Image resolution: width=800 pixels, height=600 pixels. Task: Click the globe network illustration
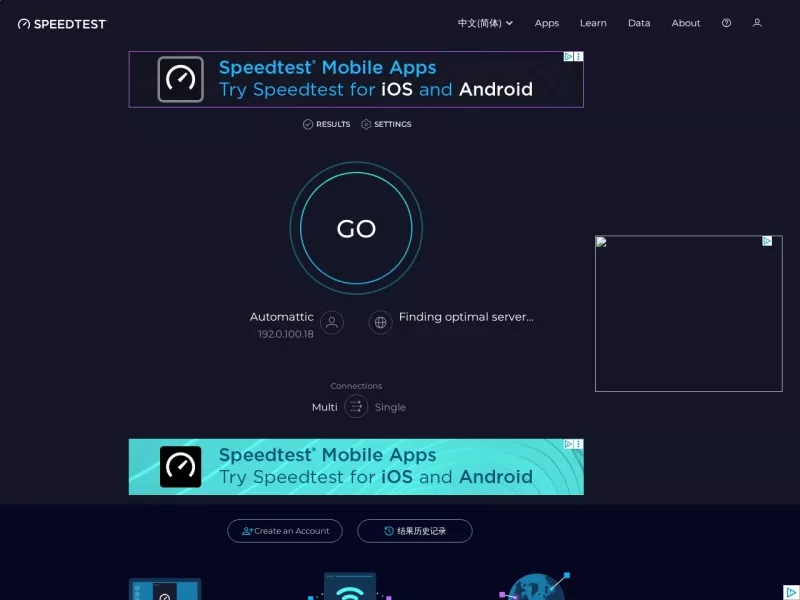pyautogui.click(x=534, y=586)
